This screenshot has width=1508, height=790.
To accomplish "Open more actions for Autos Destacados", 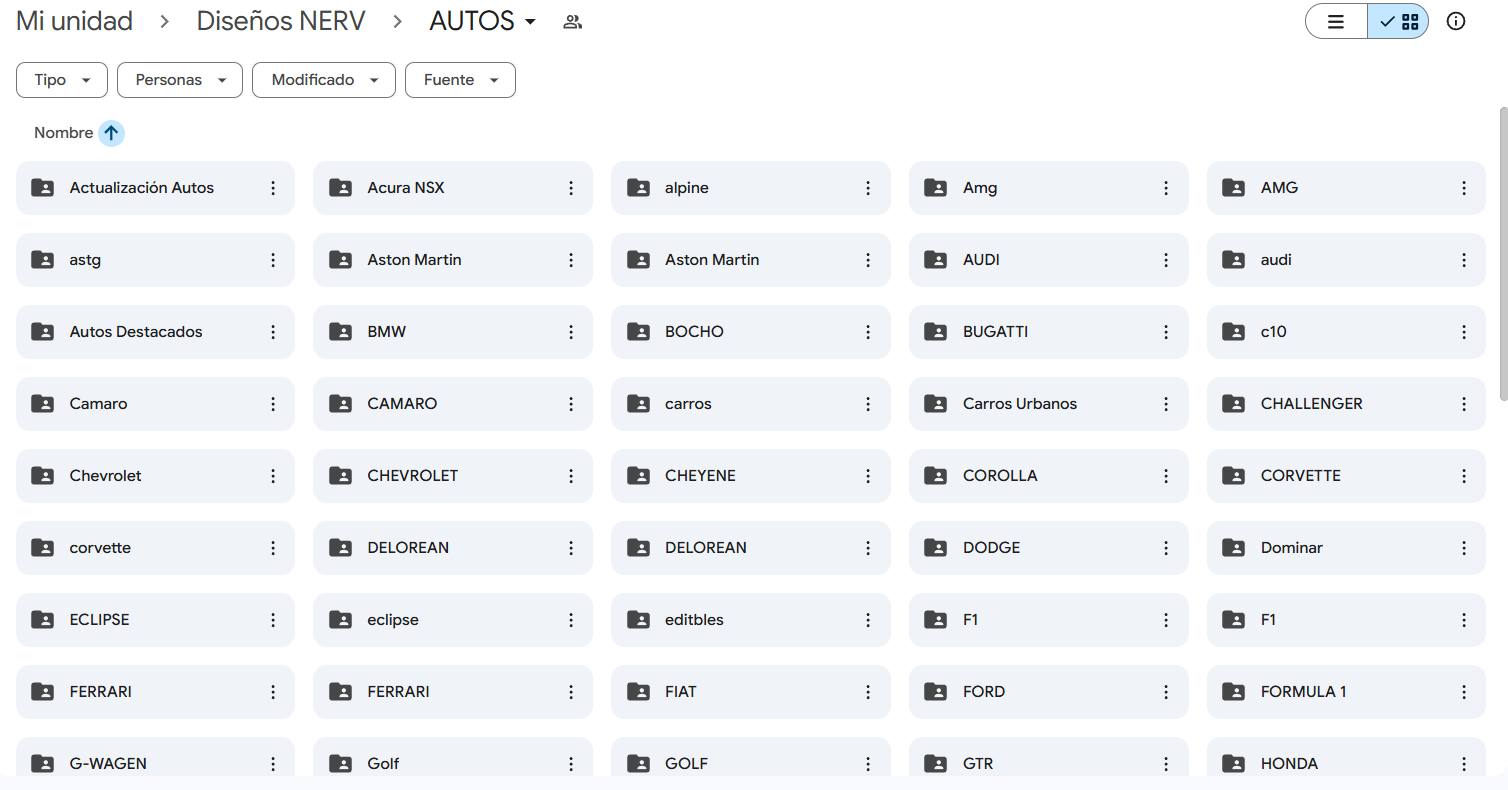I will click(273, 332).
